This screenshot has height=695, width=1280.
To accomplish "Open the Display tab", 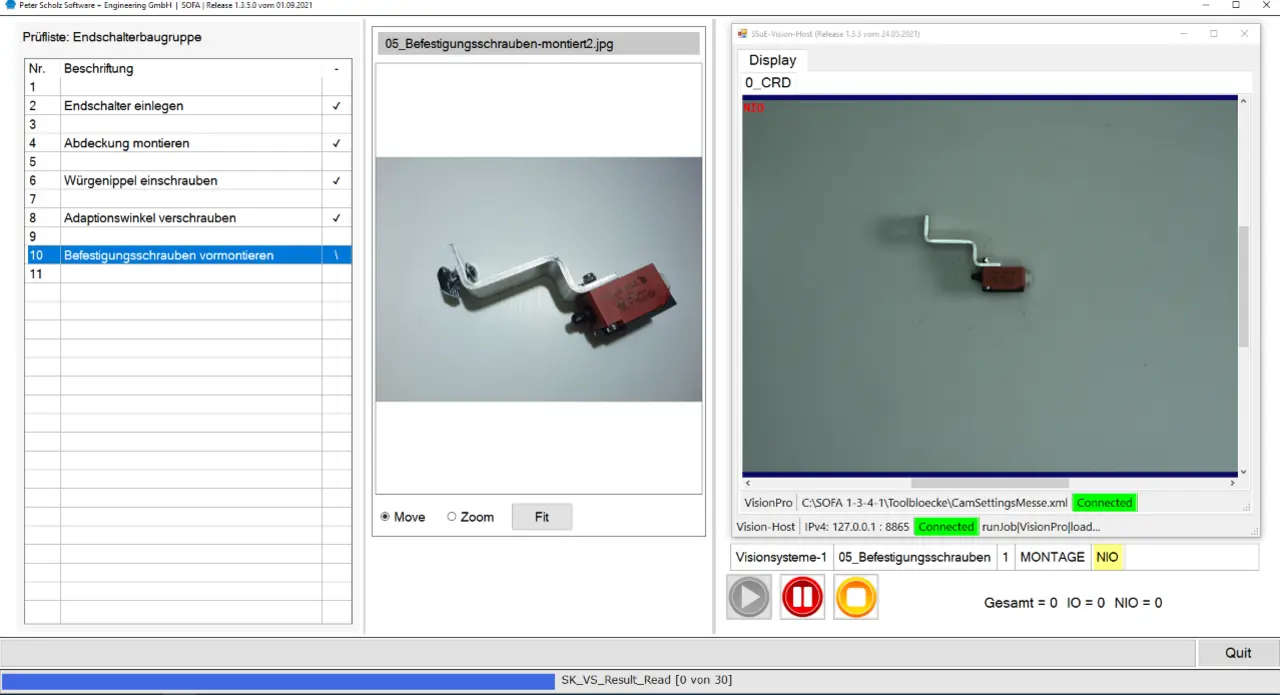I will pyautogui.click(x=772, y=60).
